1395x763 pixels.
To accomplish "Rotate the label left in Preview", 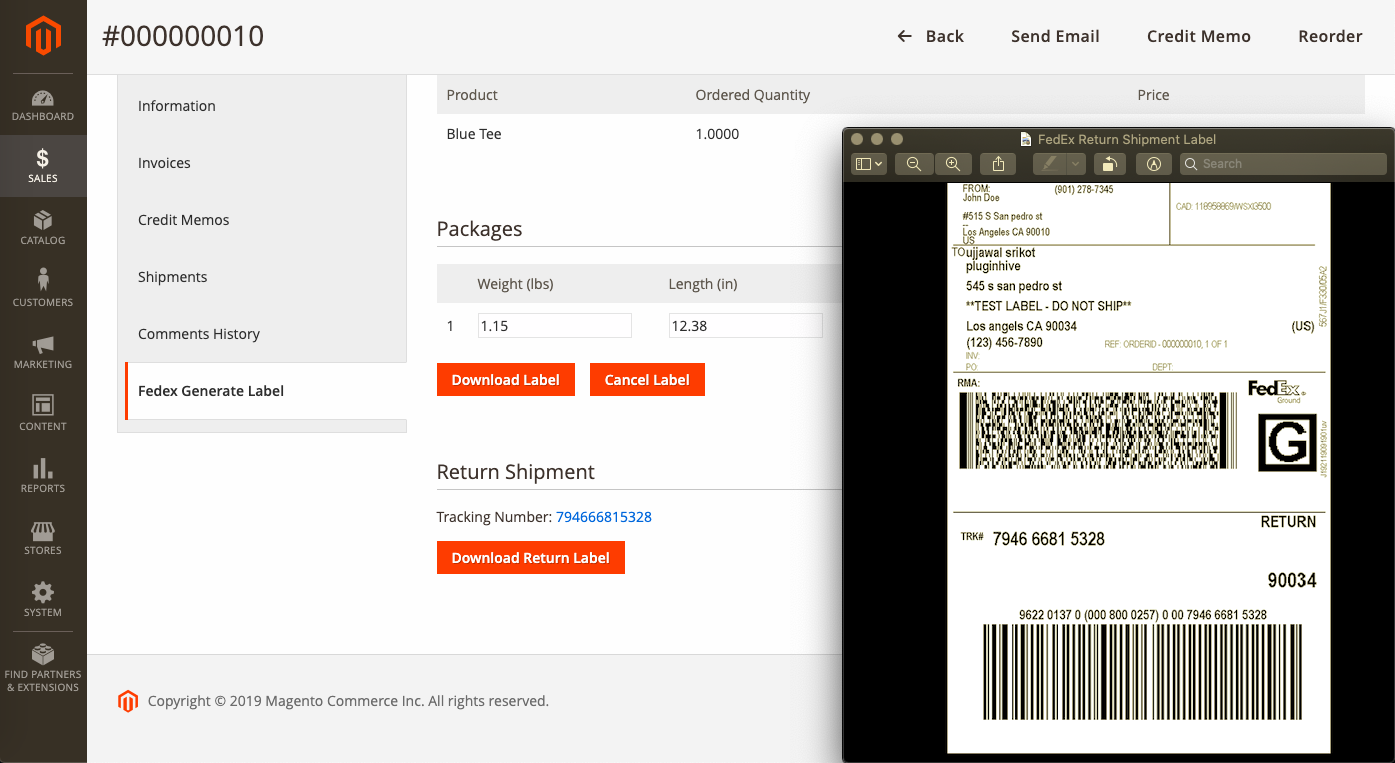I will [1109, 164].
